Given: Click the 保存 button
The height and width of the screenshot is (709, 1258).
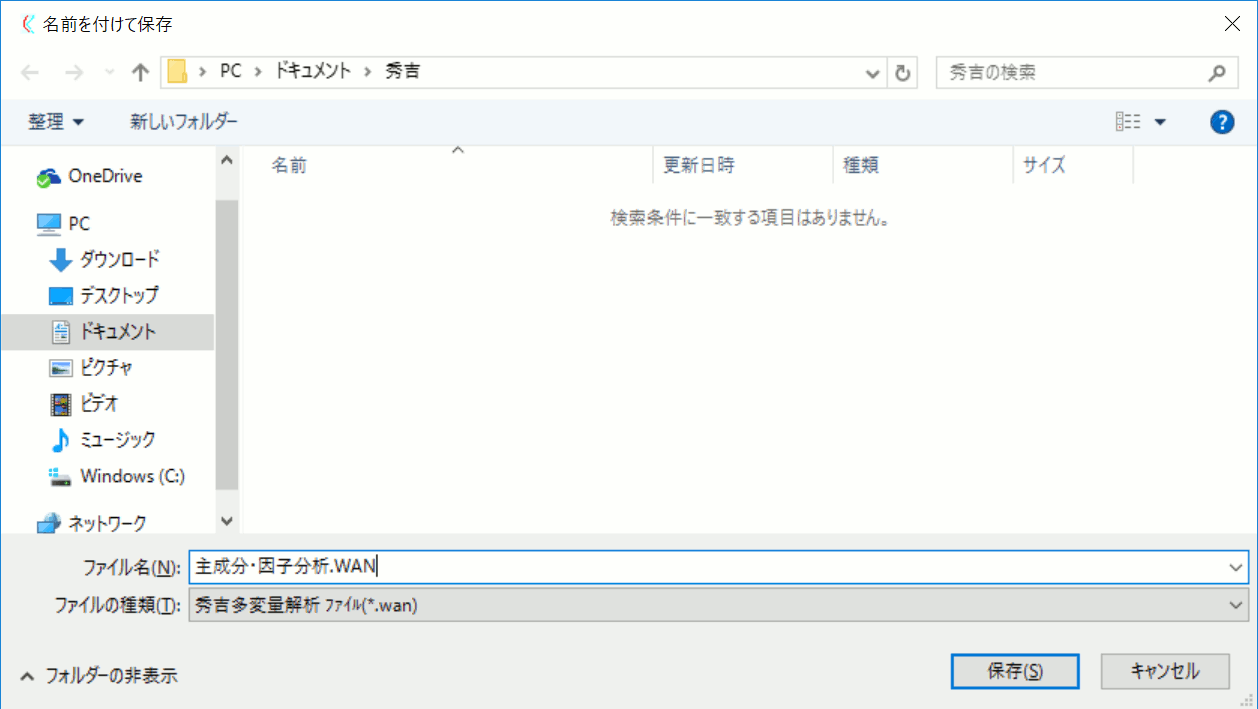Looking at the screenshot, I should (x=1015, y=672).
